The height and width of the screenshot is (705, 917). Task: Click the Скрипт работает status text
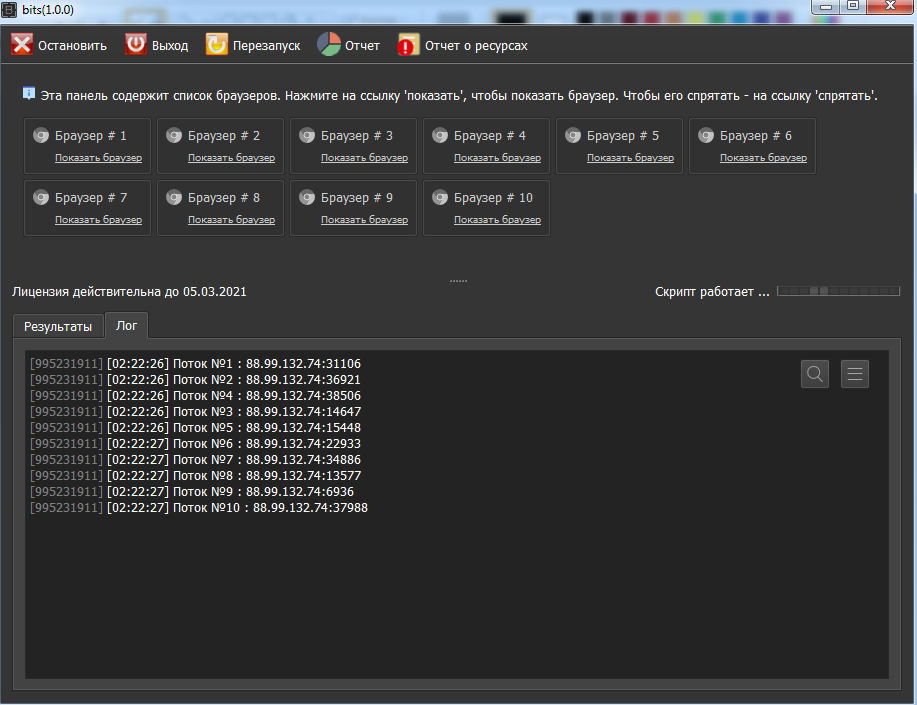click(x=712, y=292)
